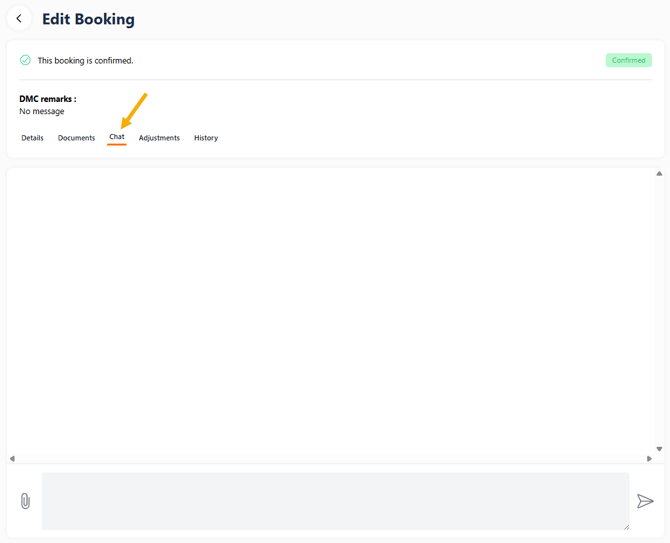Screen dimensions: 670x543
Task: Click the message box resize handle
Action: [626, 527]
